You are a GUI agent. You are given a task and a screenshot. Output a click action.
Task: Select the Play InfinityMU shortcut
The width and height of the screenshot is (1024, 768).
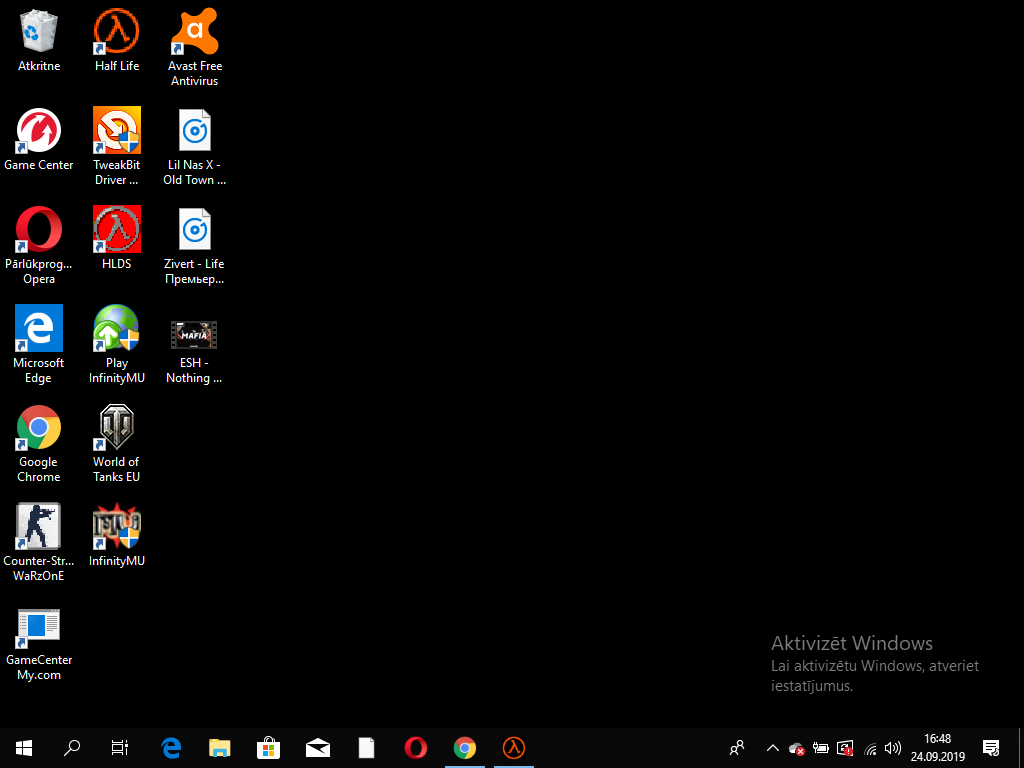pyautogui.click(x=117, y=345)
